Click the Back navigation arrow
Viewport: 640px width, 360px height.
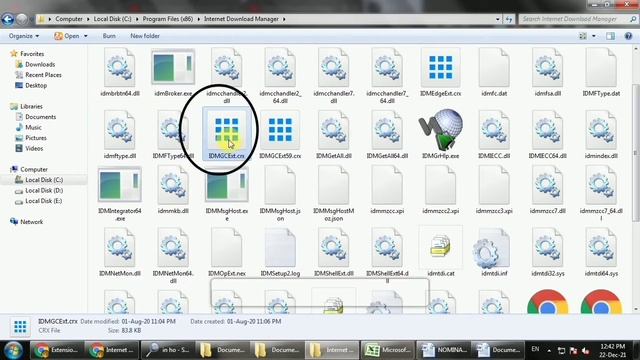8,19
